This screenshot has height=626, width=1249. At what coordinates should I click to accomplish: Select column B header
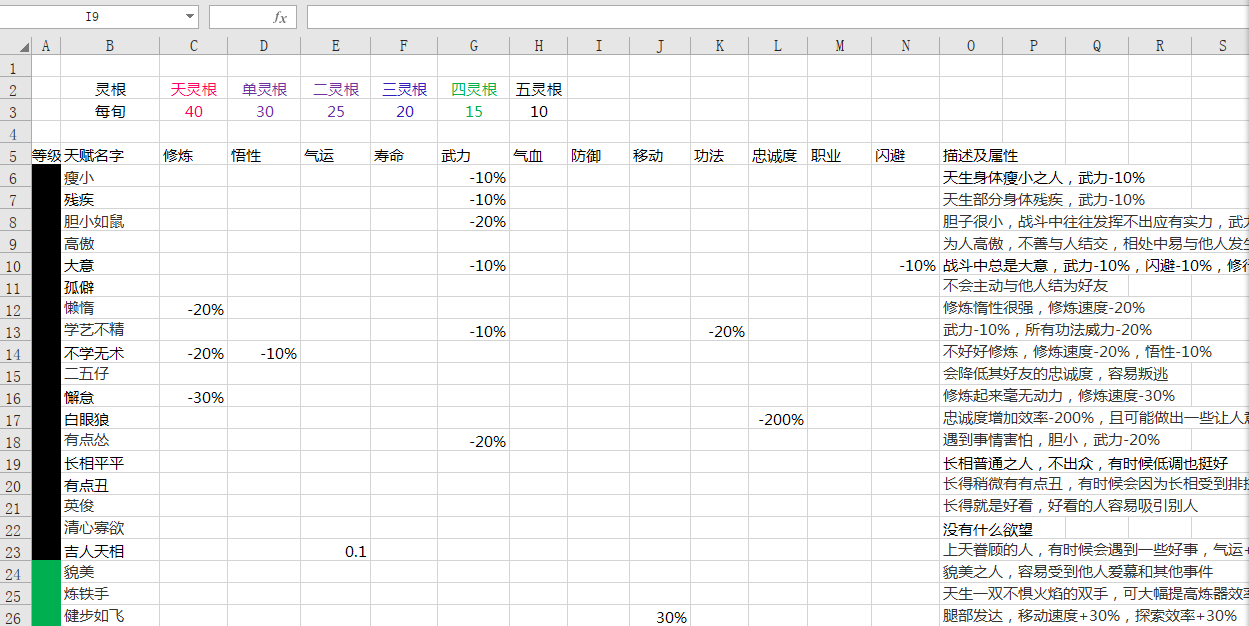(110, 46)
